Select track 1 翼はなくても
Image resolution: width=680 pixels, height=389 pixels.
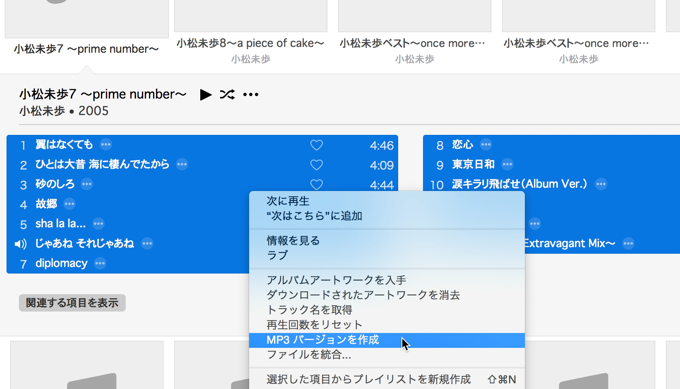(x=202, y=145)
